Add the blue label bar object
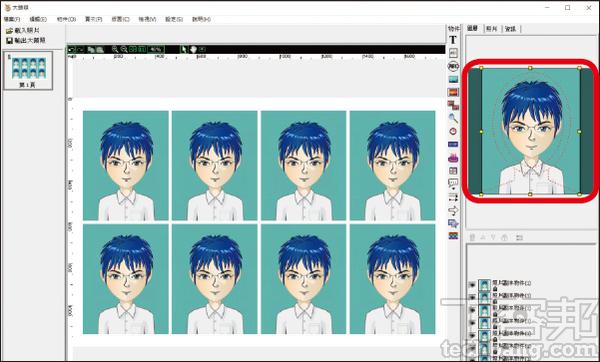The width and height of the screenshot is (600, 362). coord(453,144)
